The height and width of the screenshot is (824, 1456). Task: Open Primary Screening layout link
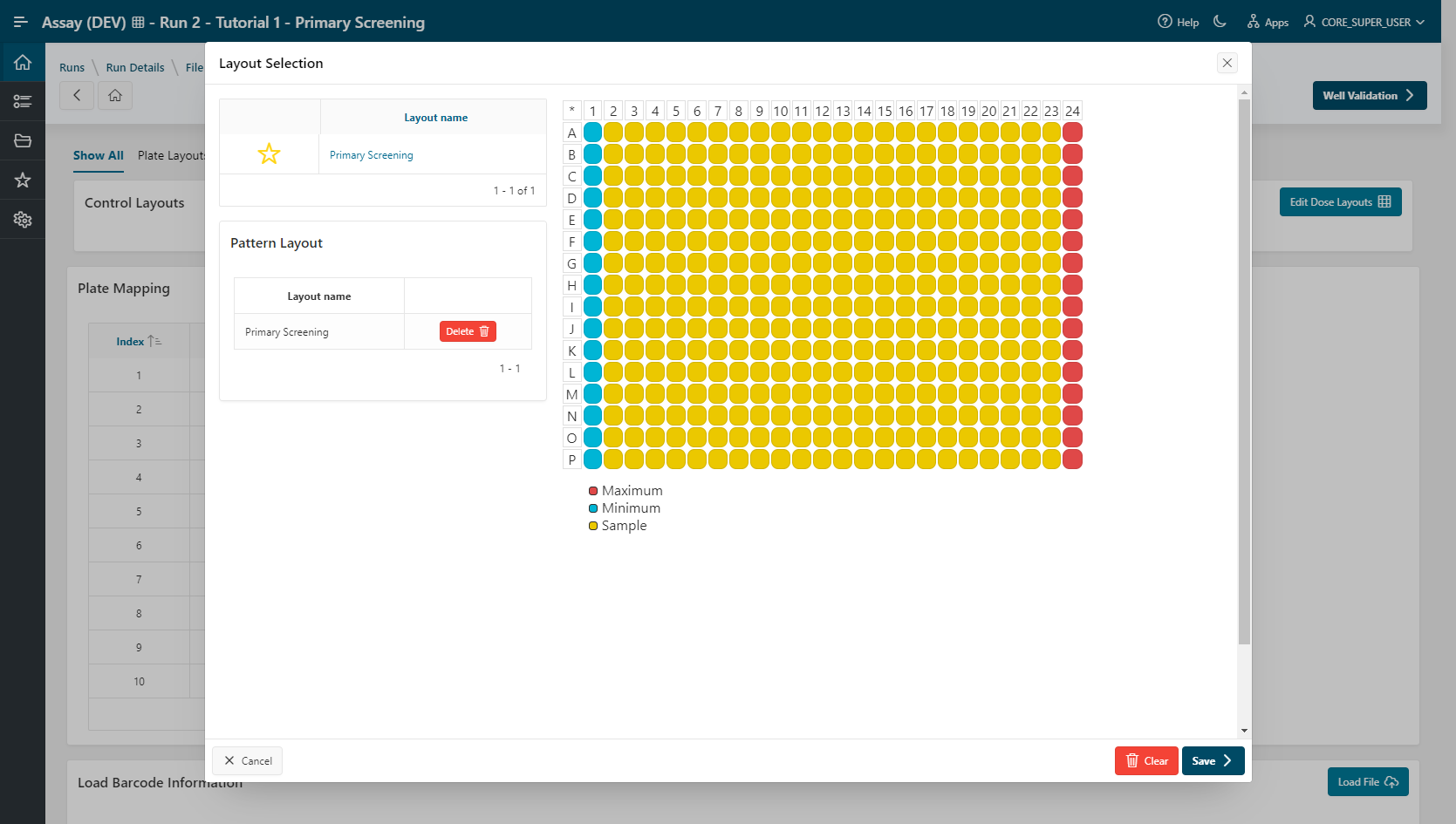coord(372,155)
